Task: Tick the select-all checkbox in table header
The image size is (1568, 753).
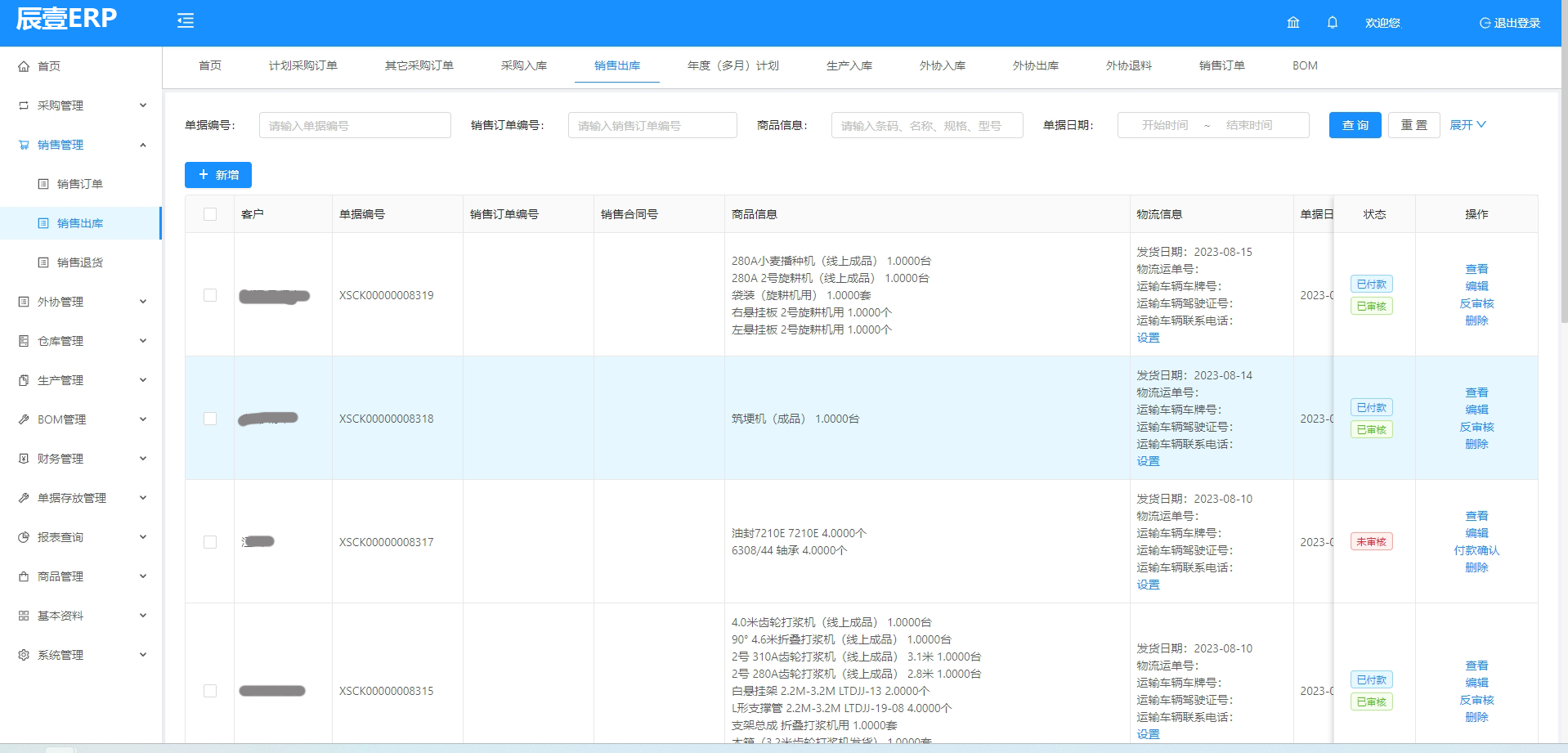Action: pyautogui.click(x=210, y=214)
